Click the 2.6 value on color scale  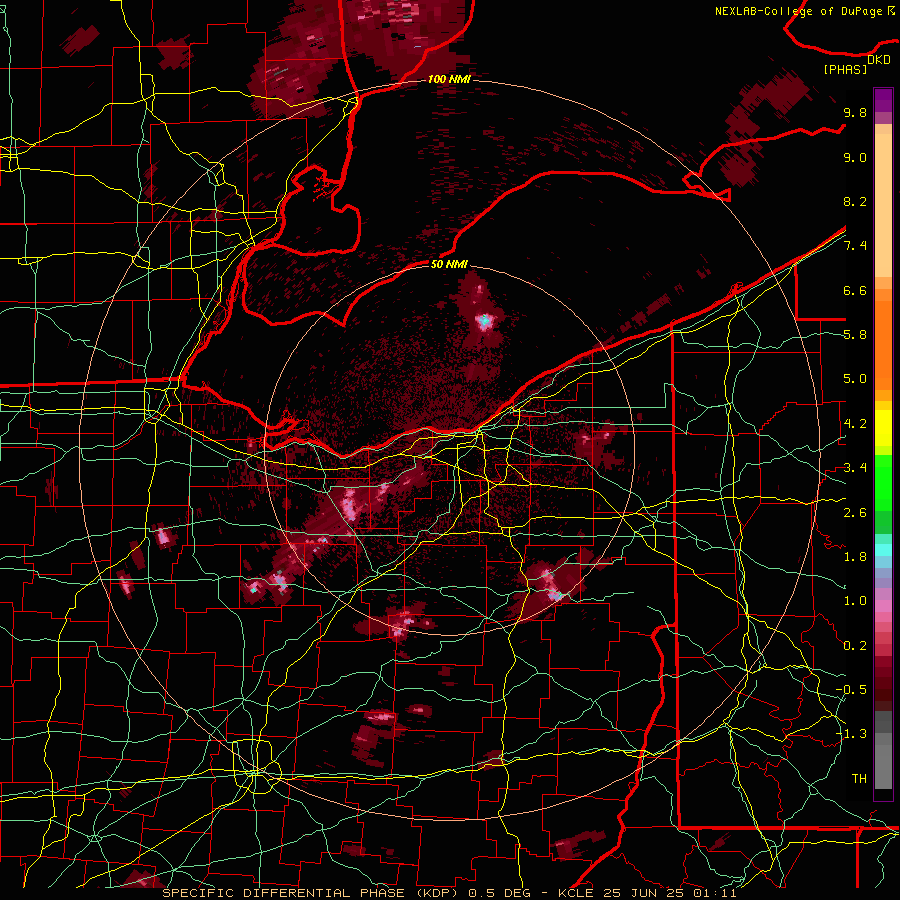(x=855, y=513)
